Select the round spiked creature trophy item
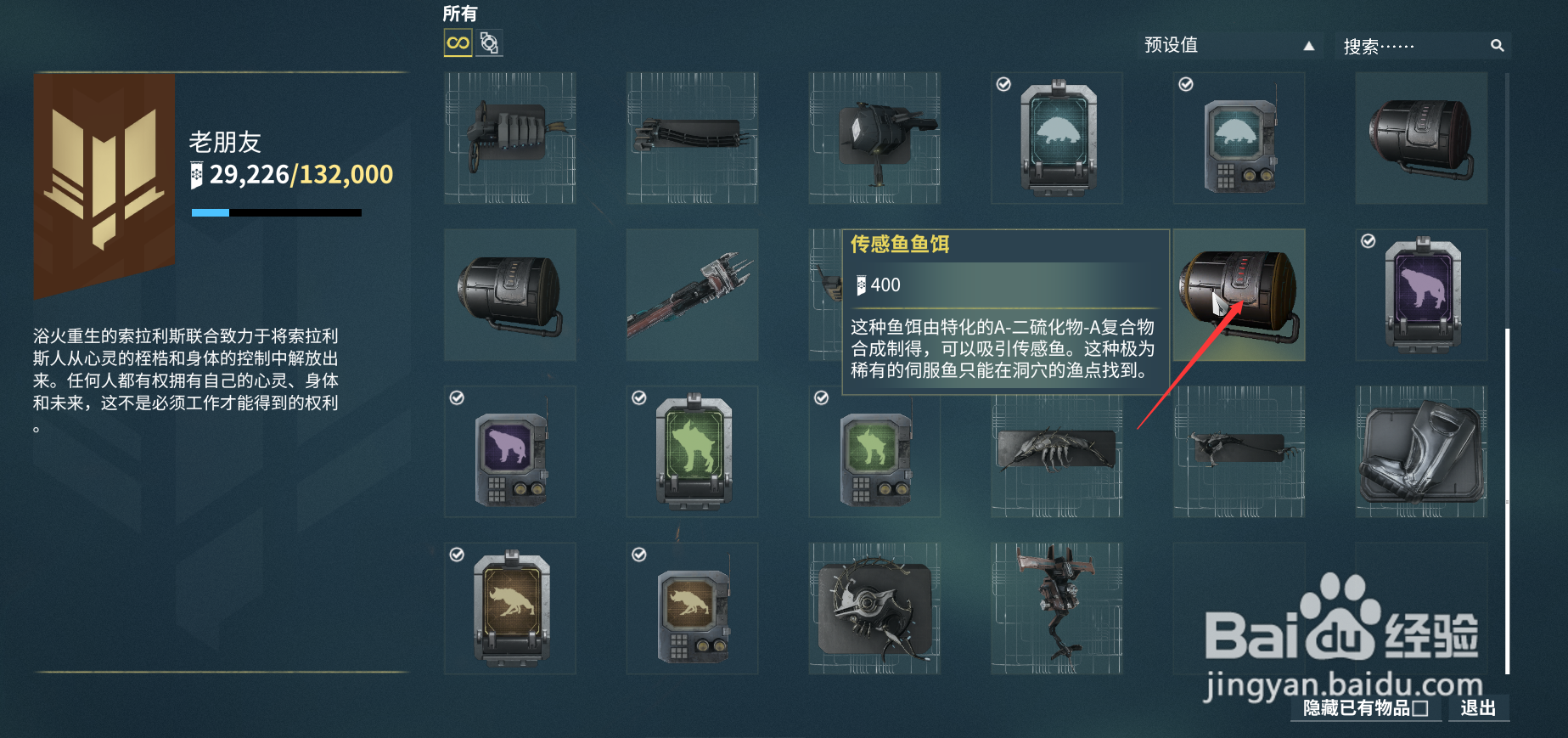Viewport: 1568px width, 738px height. 874,609
